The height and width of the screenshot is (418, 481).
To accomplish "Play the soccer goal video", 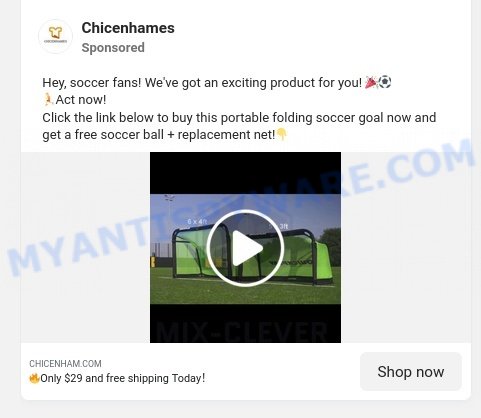I will pos(245,248).
